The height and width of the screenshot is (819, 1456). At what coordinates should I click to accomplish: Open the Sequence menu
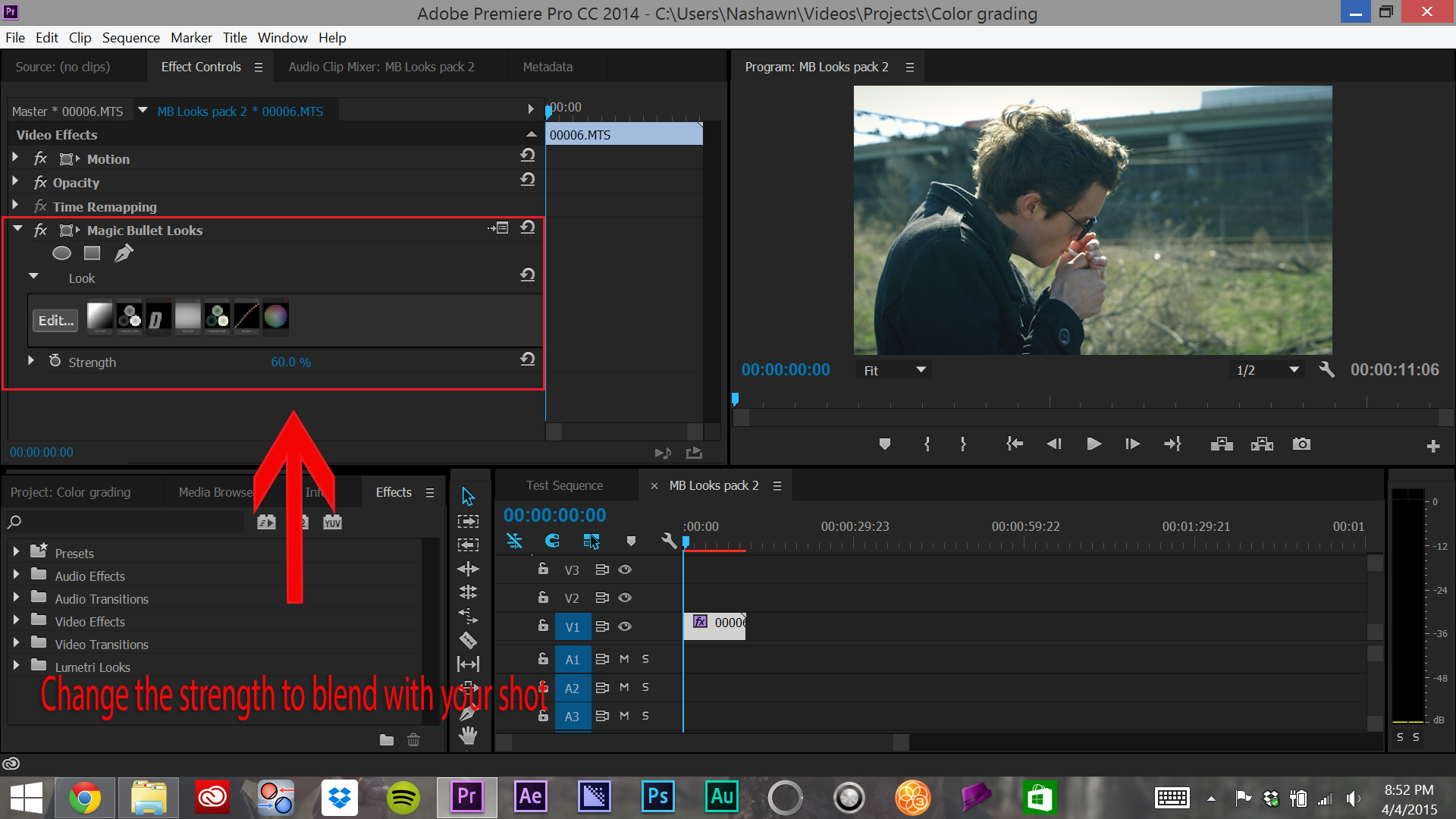pyautogui.click(x=130, y=38)
